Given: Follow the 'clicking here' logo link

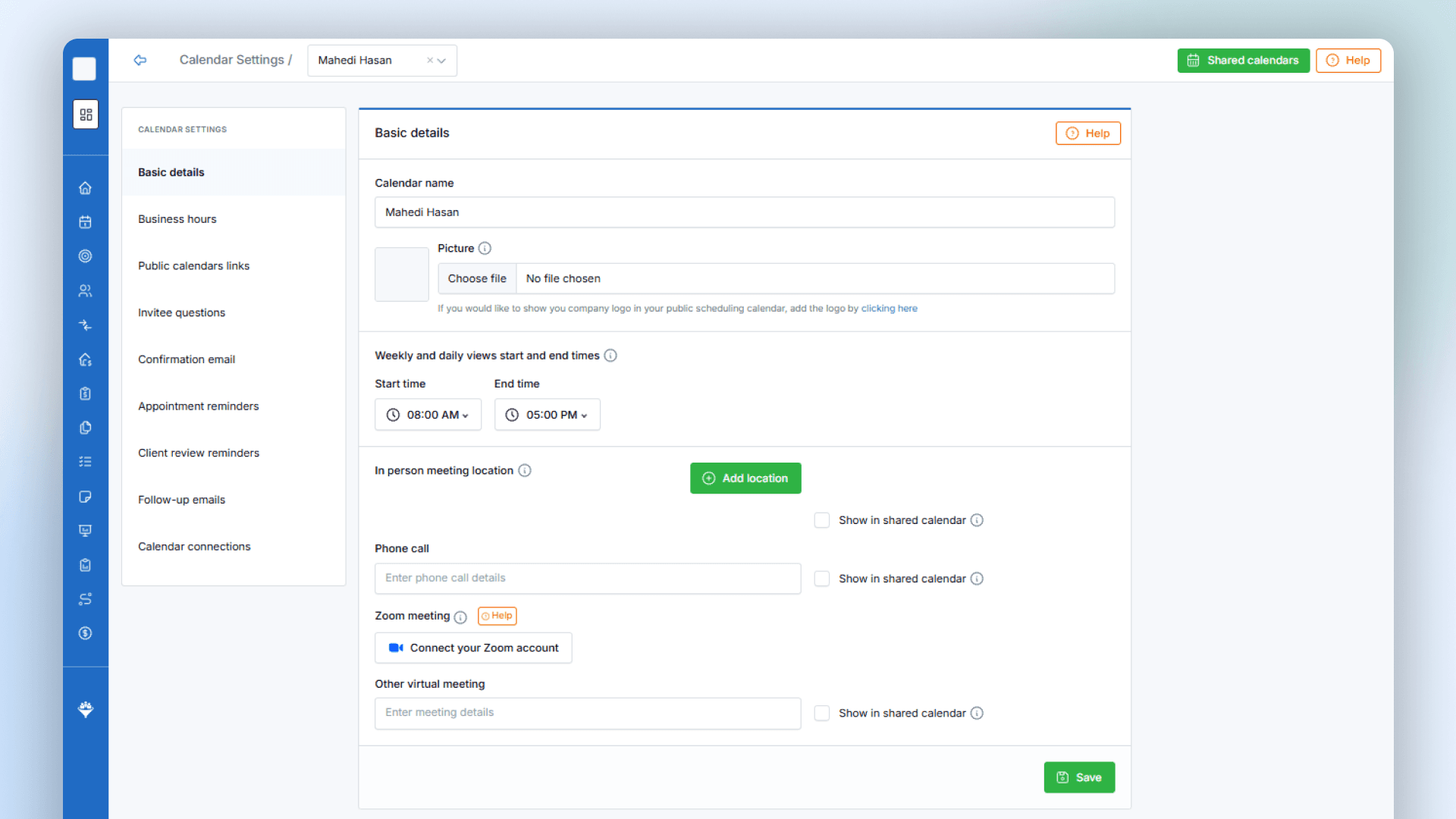Looking at the screenshot, I should [889, 309].
